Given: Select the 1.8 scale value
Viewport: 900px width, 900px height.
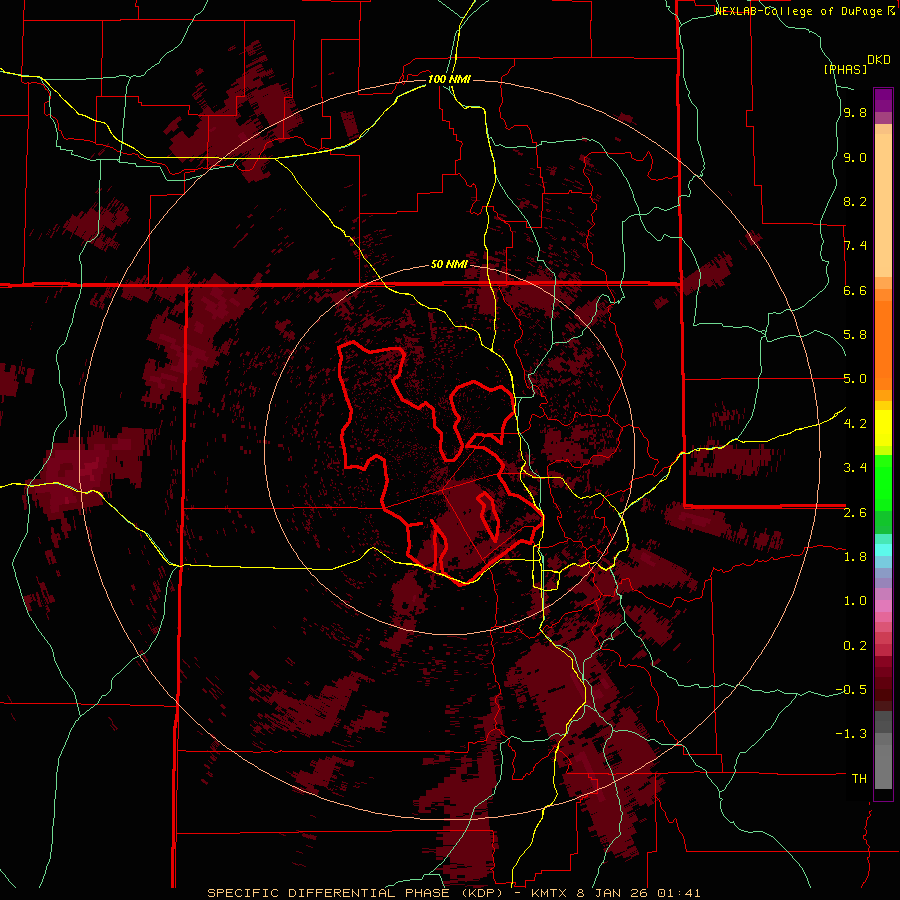Looking at the screenshot, I should tap(855, 557).
